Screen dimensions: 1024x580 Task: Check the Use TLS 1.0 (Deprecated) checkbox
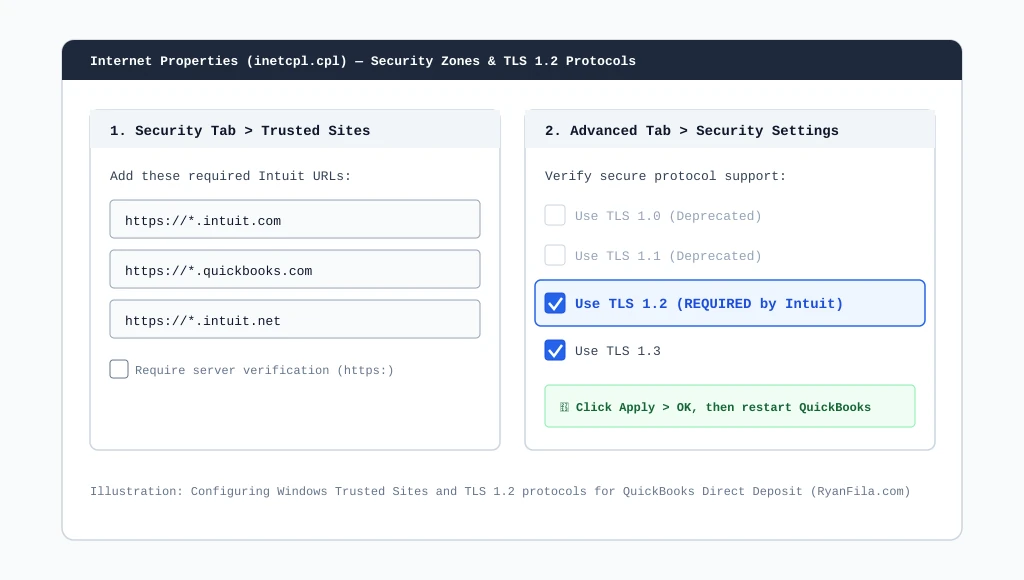[x=555, y=215]
